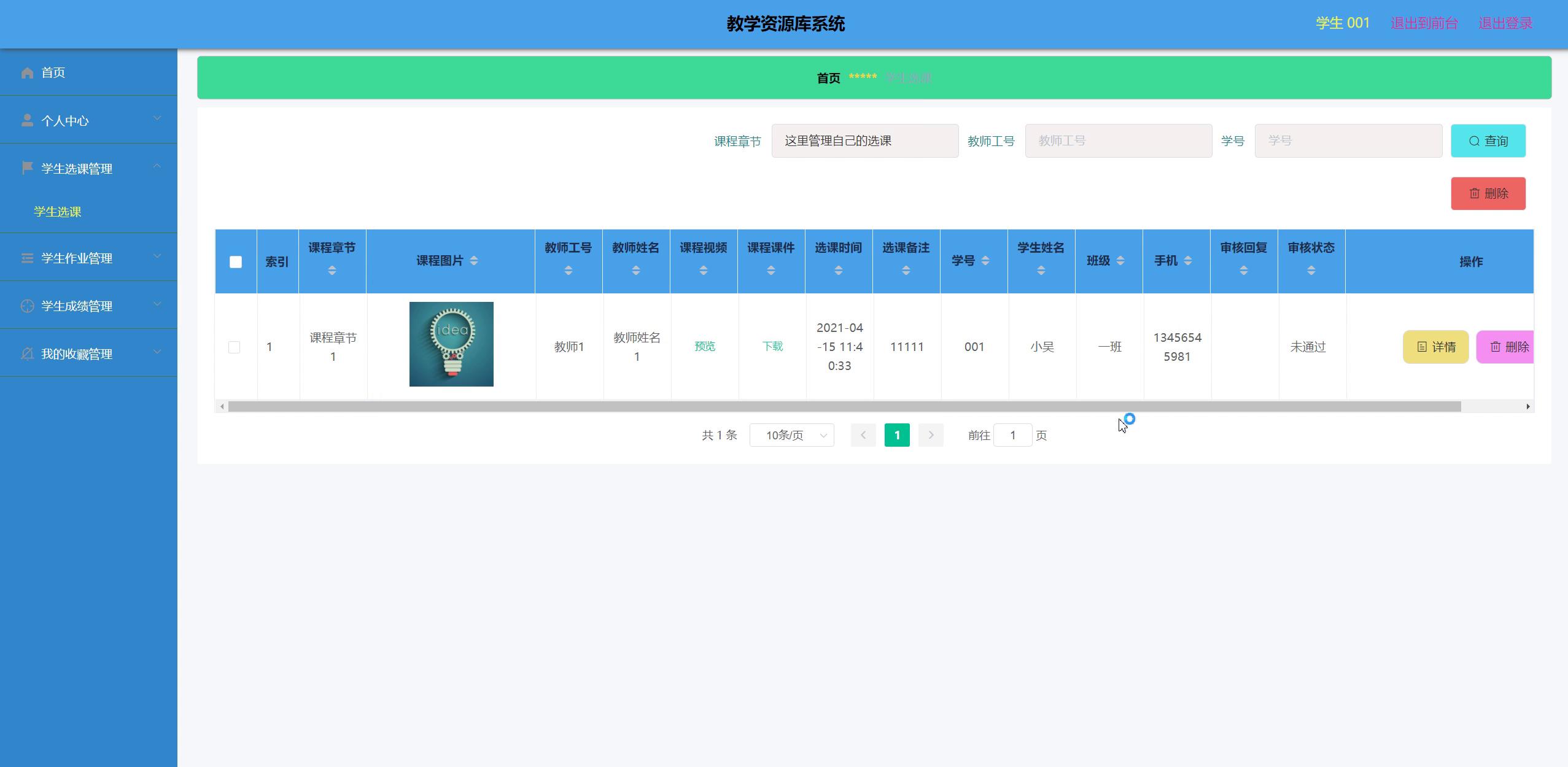Image resolution: width=1568 pixels, height=767 pixels.
Task: Toggle the select-all header checkbox
Action: tap(236, 262)
